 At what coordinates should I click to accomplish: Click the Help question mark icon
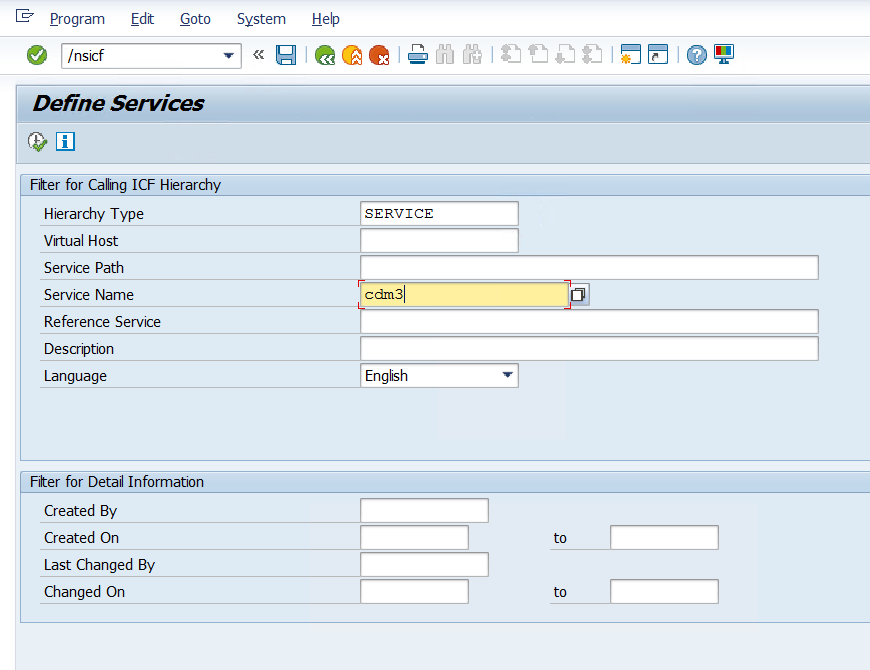click(x=697, y=55)
